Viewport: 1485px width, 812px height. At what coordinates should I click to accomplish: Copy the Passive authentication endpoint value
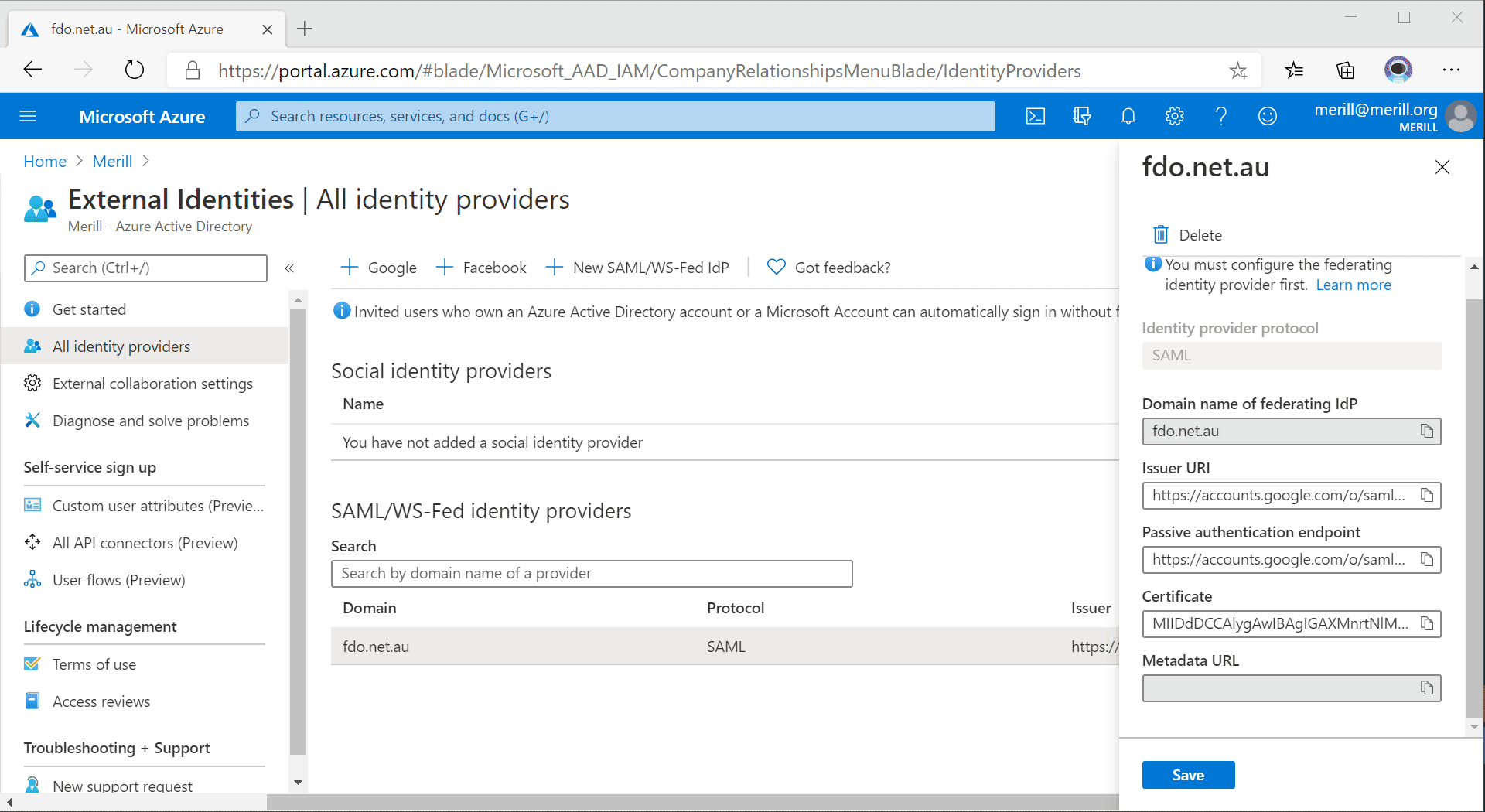coord(1427,560)
